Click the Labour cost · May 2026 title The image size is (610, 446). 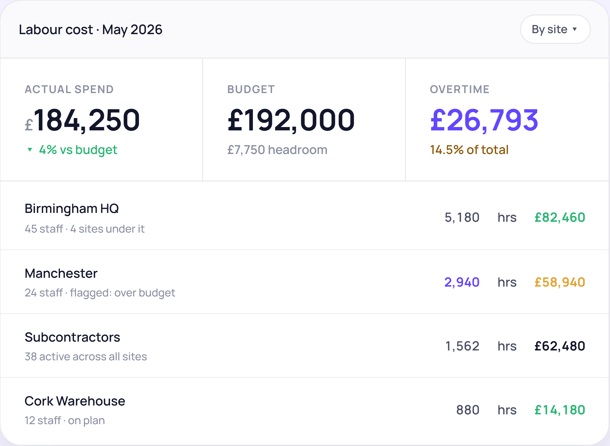click(91, 30)
